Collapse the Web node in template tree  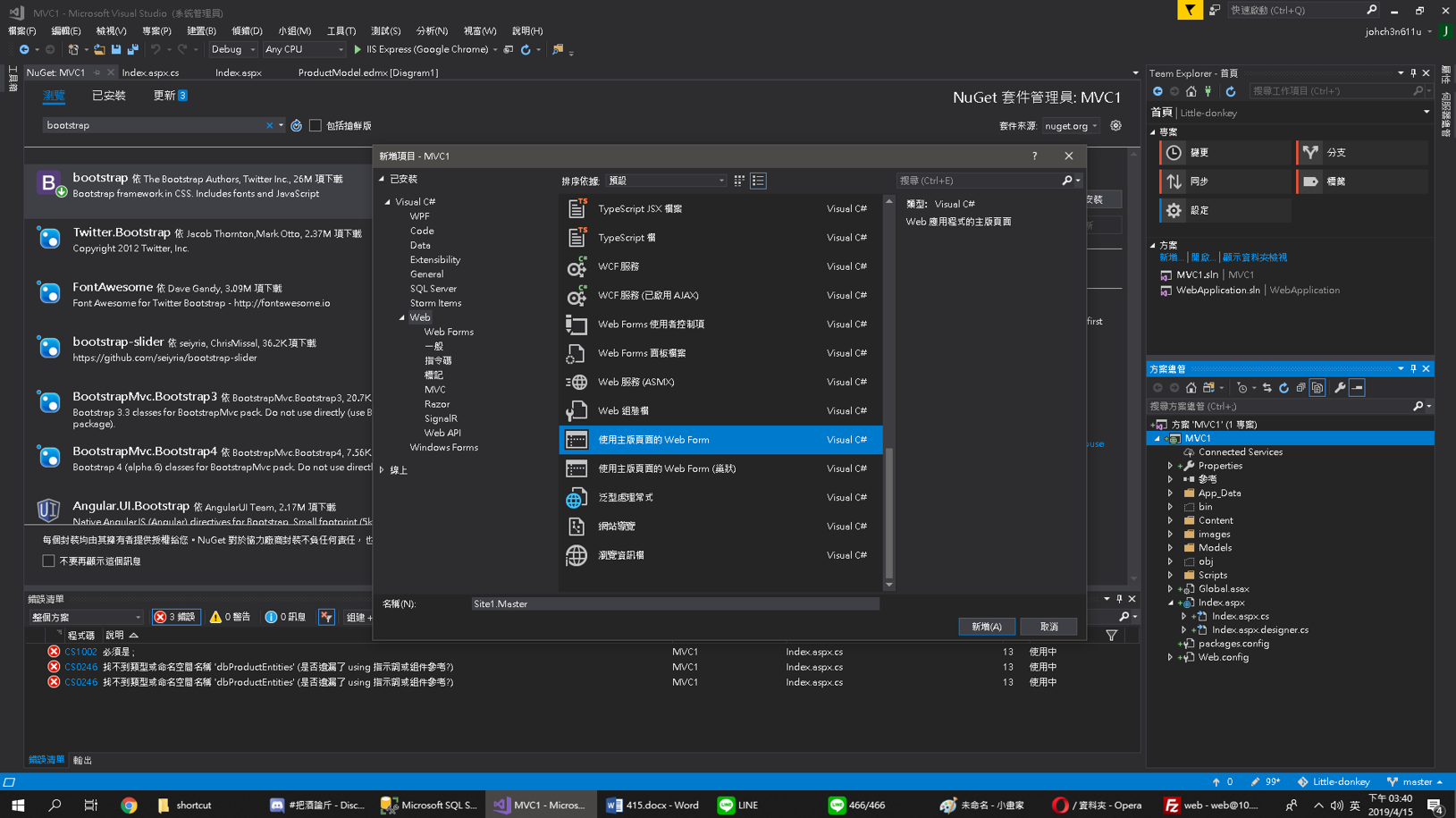click(402, 317)
